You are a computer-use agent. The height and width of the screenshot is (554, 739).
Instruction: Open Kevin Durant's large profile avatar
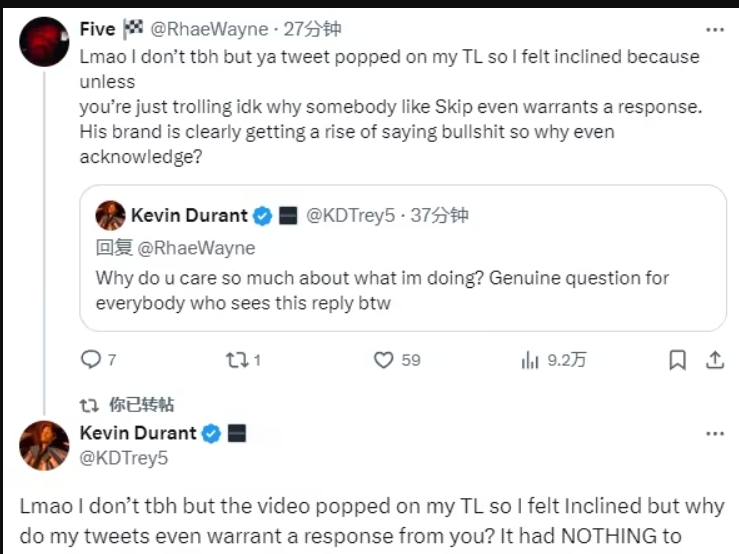pyautogui.click(x=44, y=445)
